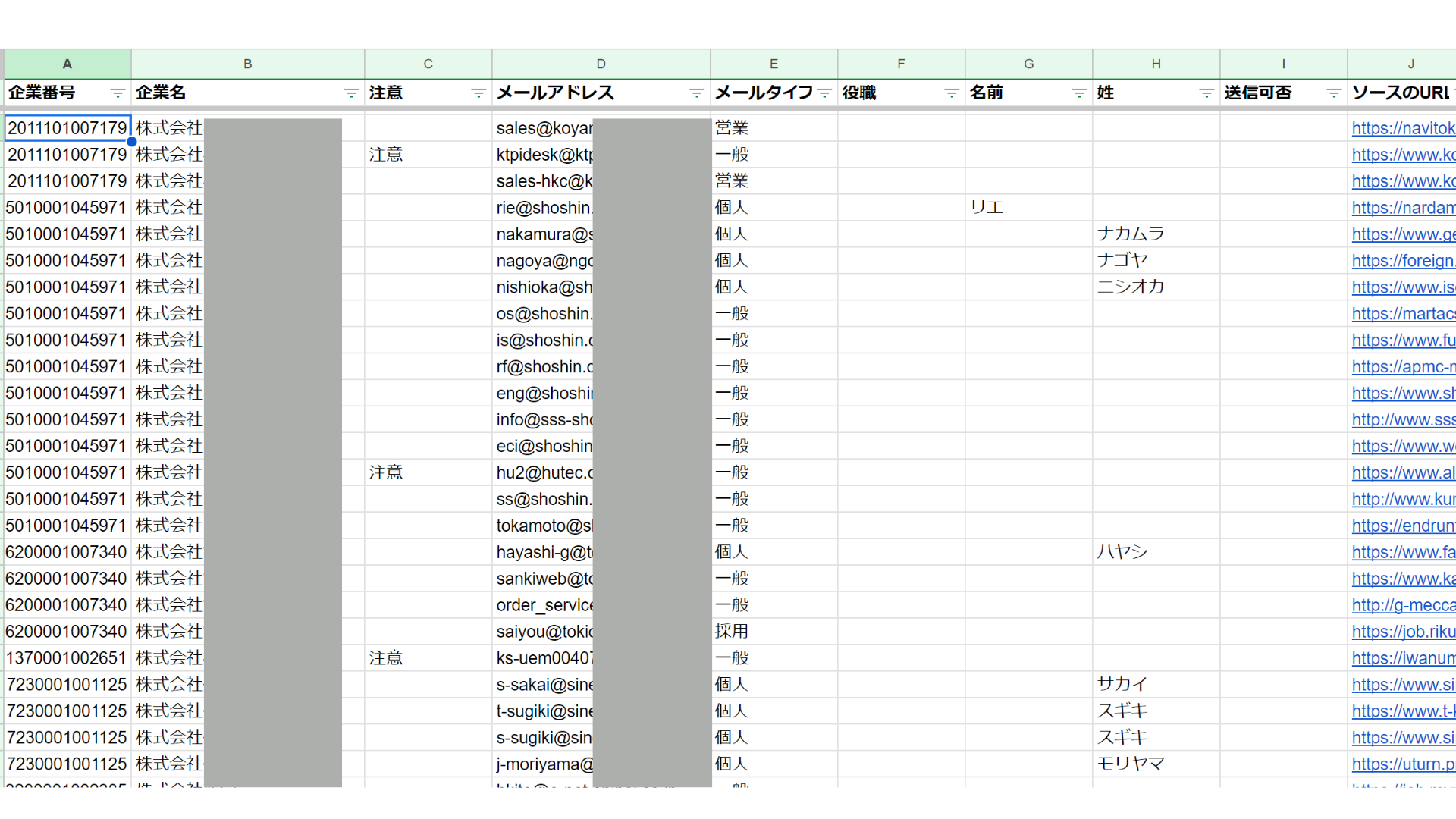This screenshot has width=1456, height=819.
Task: Open filter icon in 企業番号 header
Action: pyautogui.click(x=118, y=93)
